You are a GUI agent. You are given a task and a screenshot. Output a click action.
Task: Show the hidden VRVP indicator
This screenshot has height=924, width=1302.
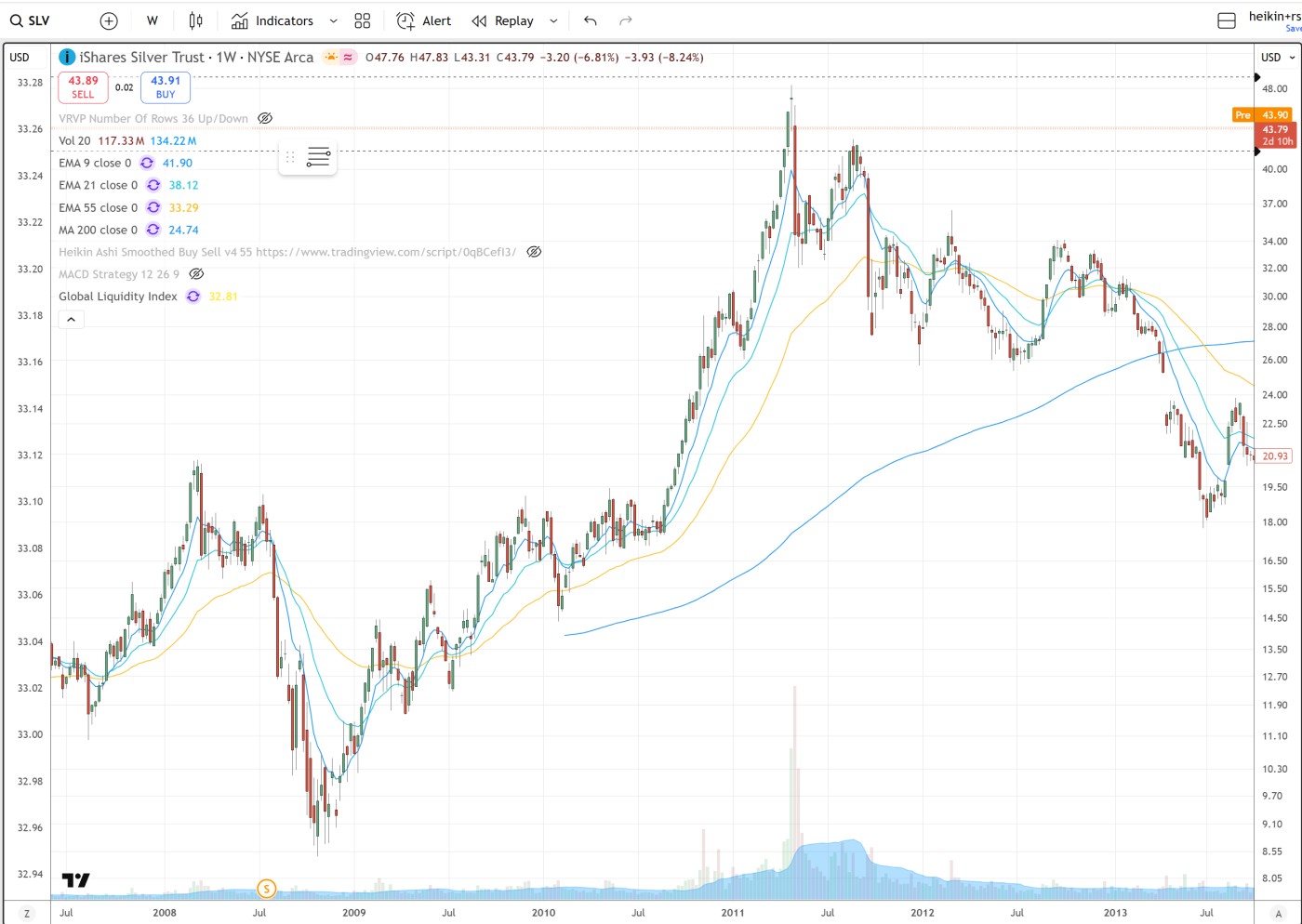[265, 118]
